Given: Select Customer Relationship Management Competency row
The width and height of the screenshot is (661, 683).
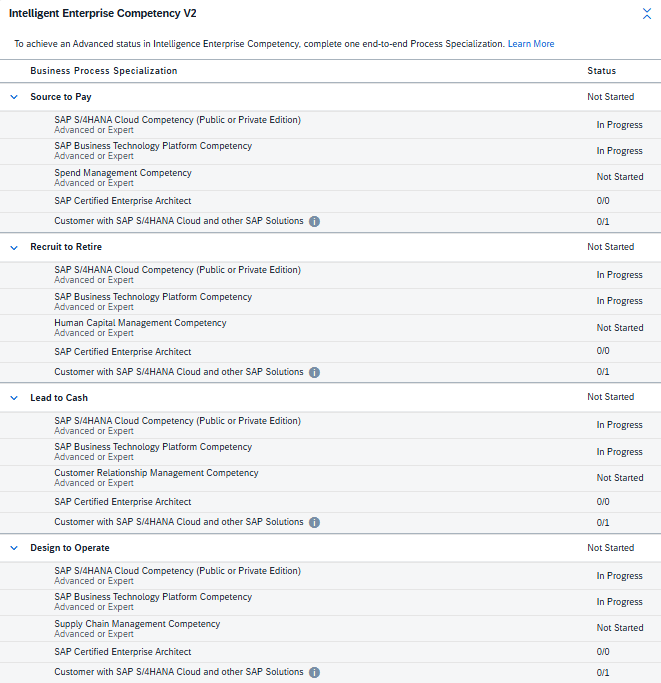Looking at the screenshot, I should tap(156, 473).
